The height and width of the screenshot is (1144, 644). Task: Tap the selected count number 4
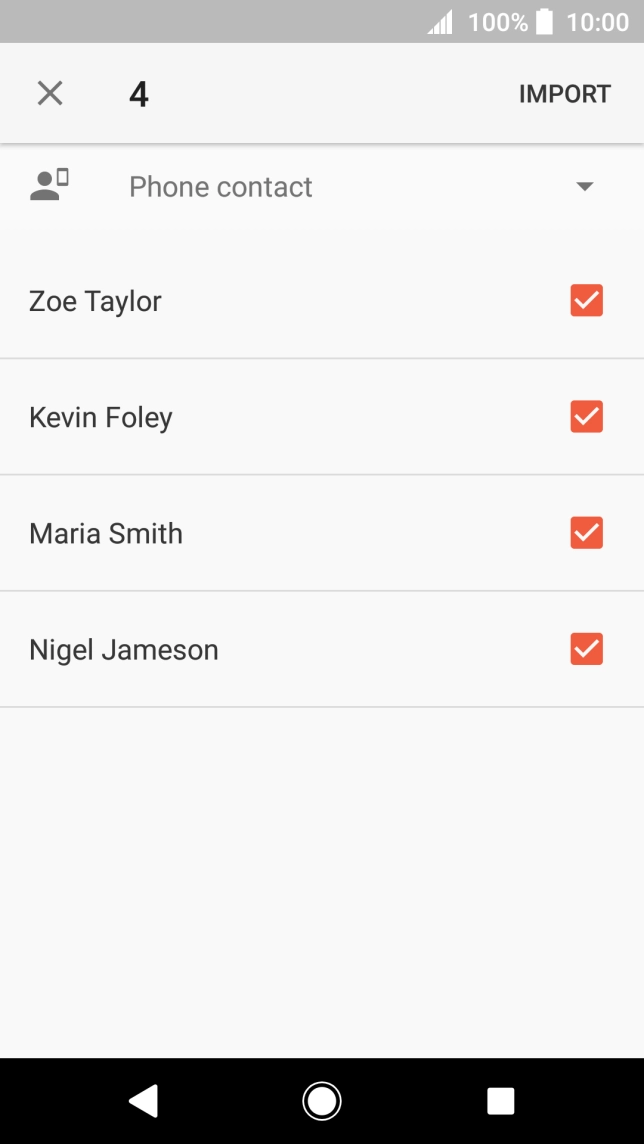tap(139, 95)
